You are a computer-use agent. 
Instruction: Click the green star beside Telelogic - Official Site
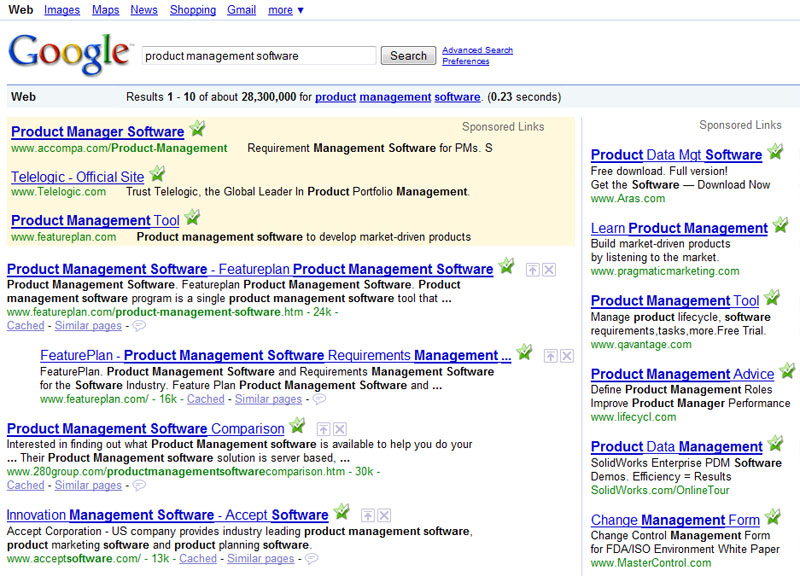point(157,175)
